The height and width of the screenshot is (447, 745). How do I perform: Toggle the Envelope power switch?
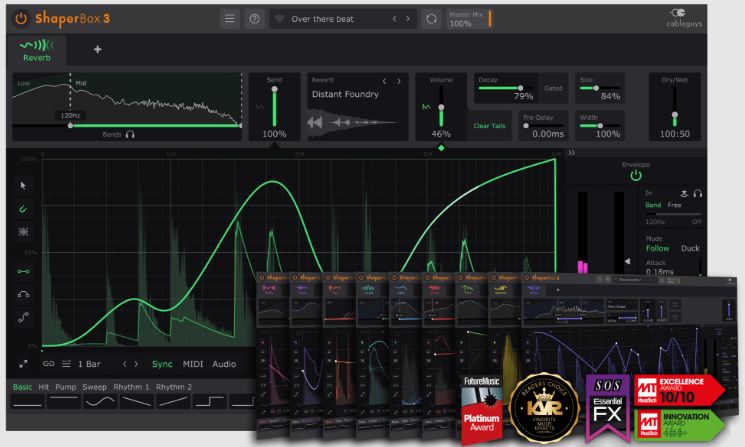tap(636, 176)
